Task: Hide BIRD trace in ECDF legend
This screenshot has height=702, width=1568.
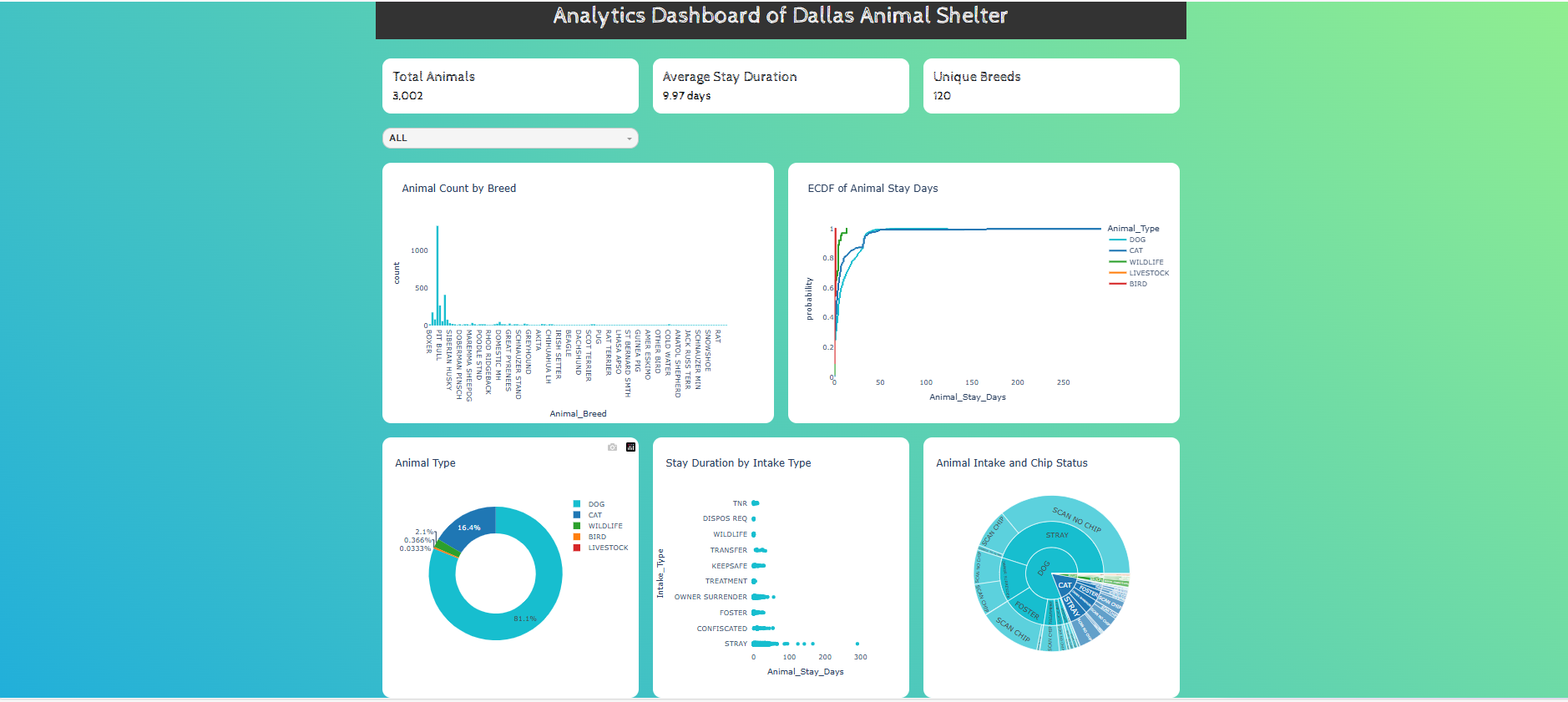Action: [x=1137, y=284]
